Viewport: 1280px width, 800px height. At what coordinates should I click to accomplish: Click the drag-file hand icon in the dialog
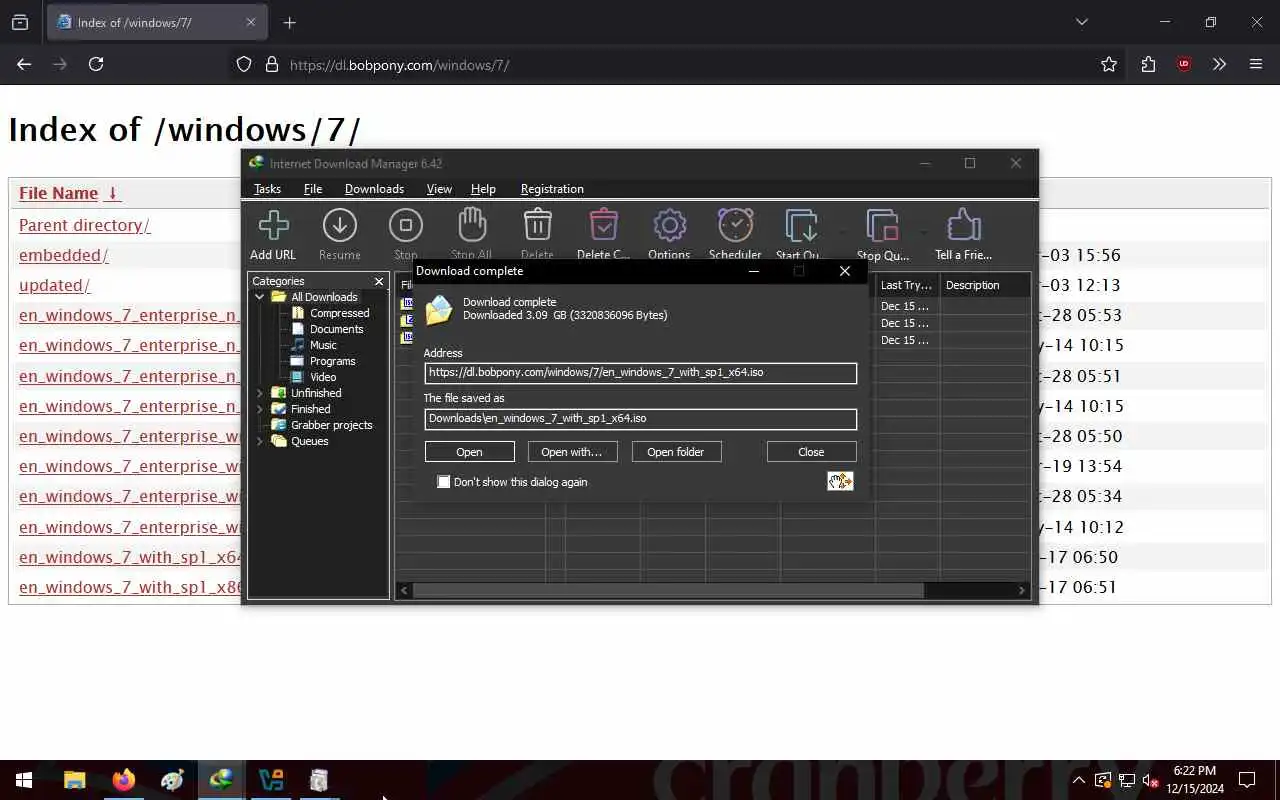(x=840, y=482)
